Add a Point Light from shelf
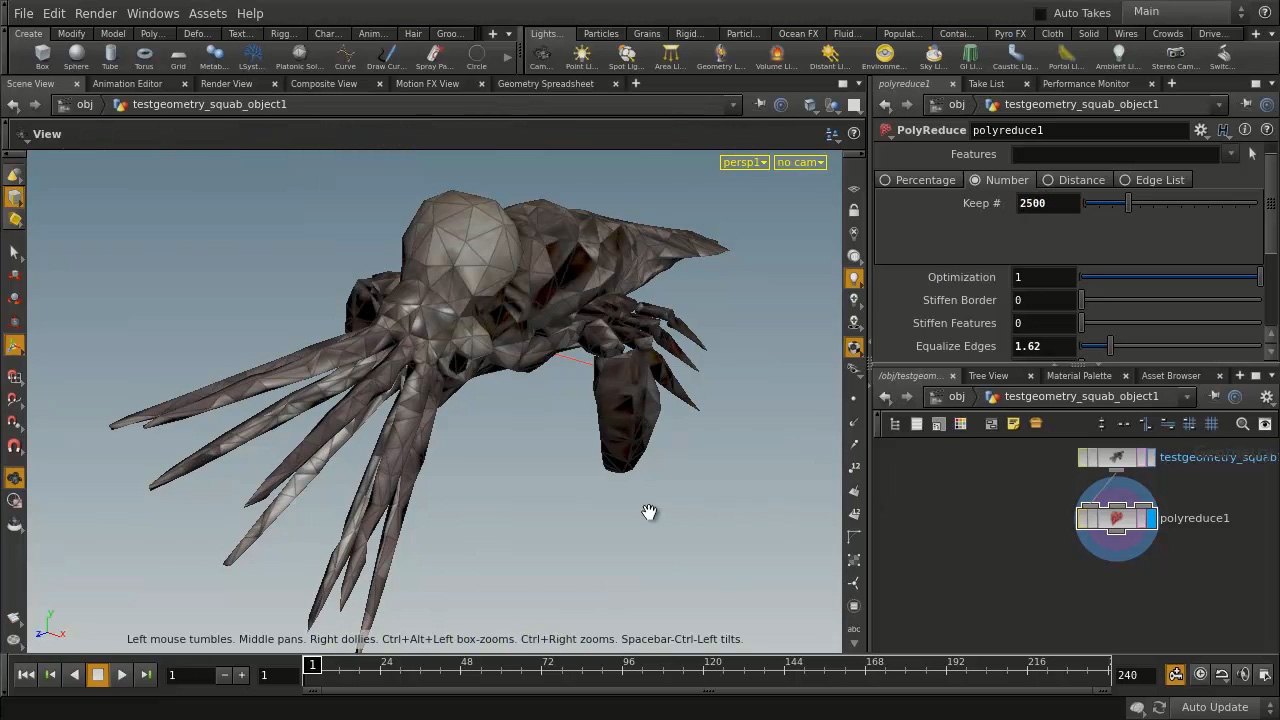 click(x=582, y=57)
